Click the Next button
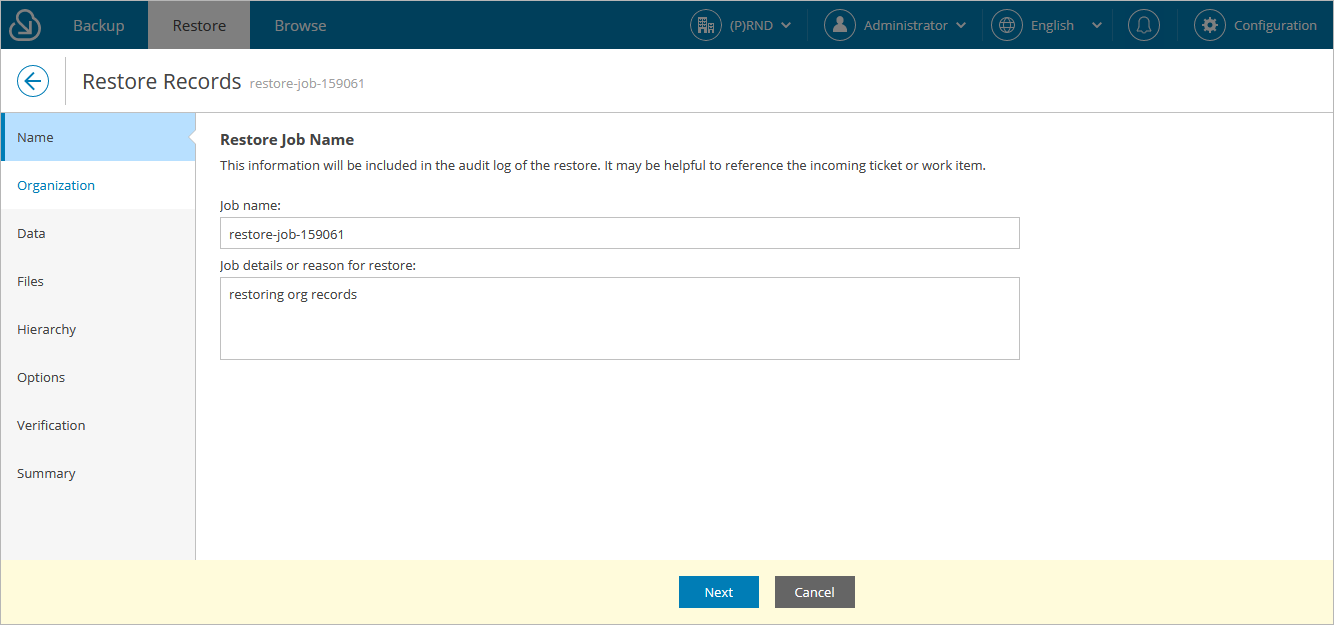Image resolution: width=1334 pixels, height=625 pixels. [x=719, y=592]
